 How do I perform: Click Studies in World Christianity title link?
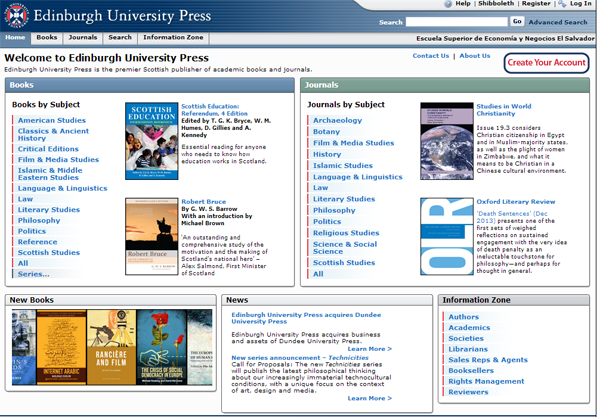pyautogui.click(x=504, y=110)
